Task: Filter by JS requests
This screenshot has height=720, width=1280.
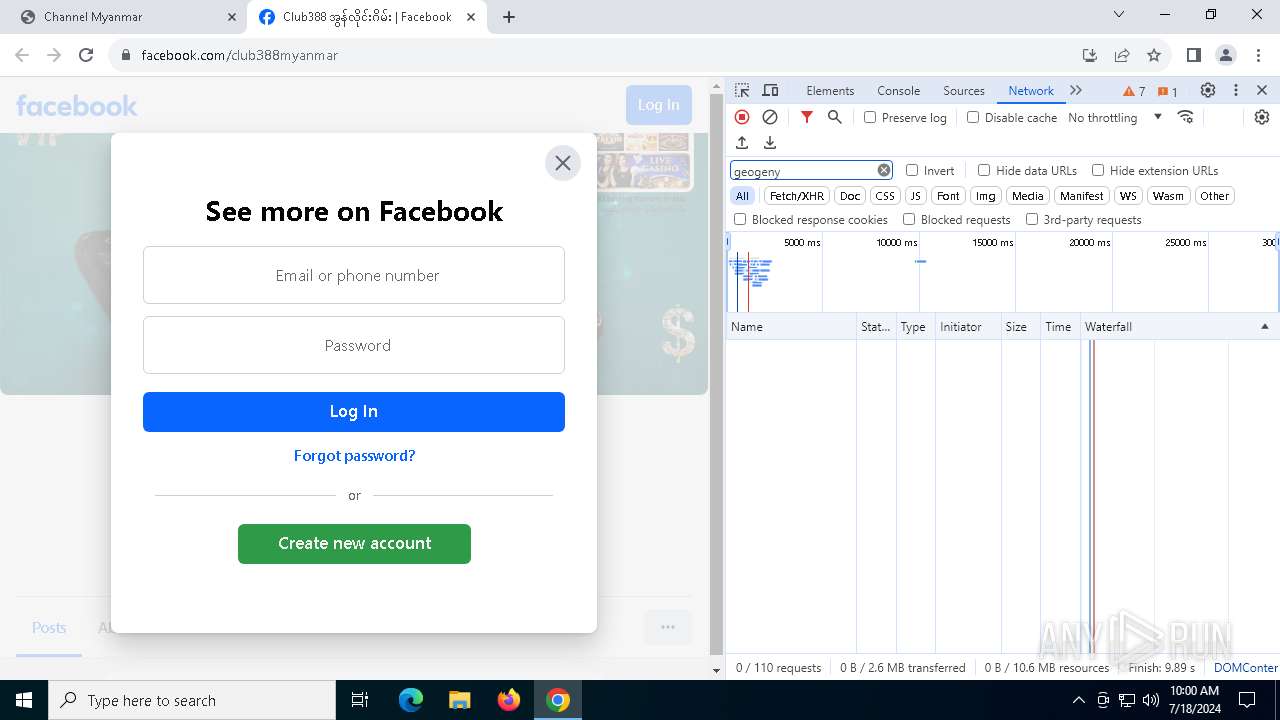Action: (915, 196)
